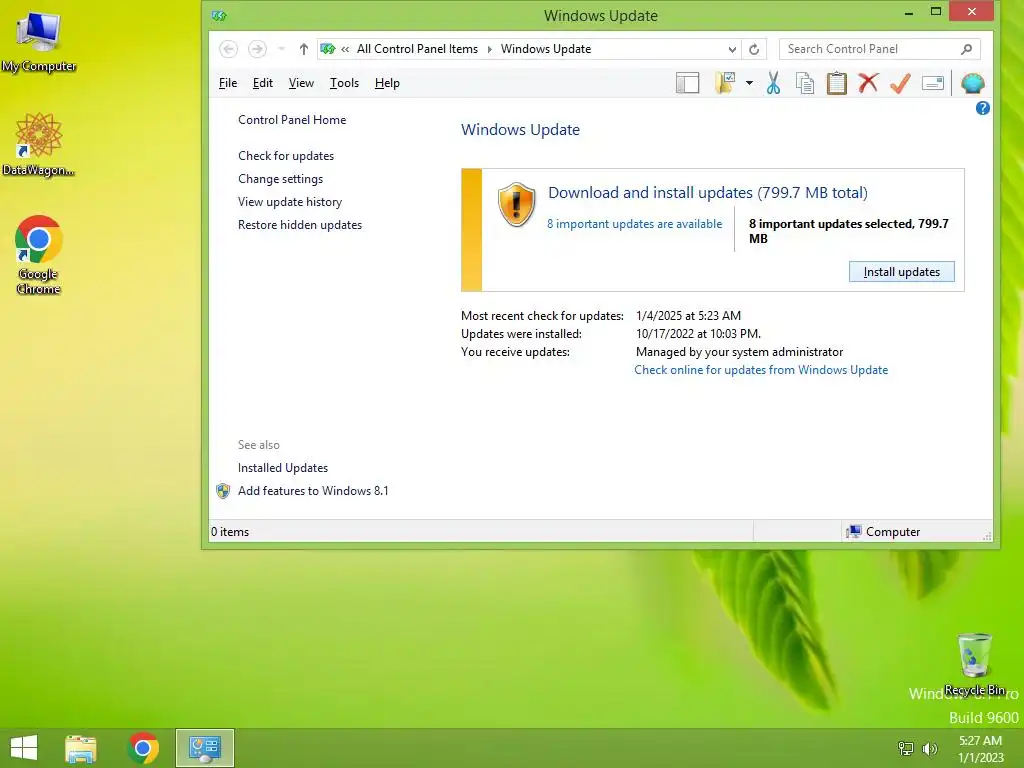Click the shield icon beside Add features

[223, 491]
